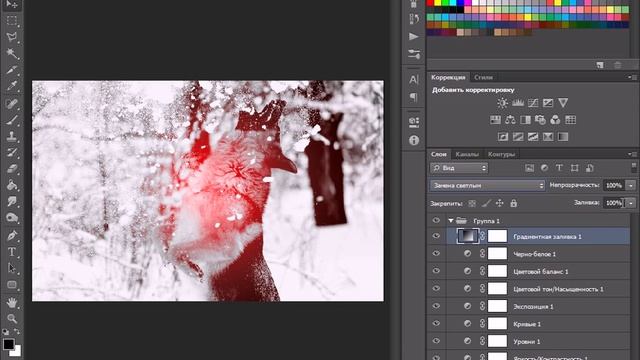
Task: Select the Horizontal Type tool in toolbar
Action: coord(12,252)
